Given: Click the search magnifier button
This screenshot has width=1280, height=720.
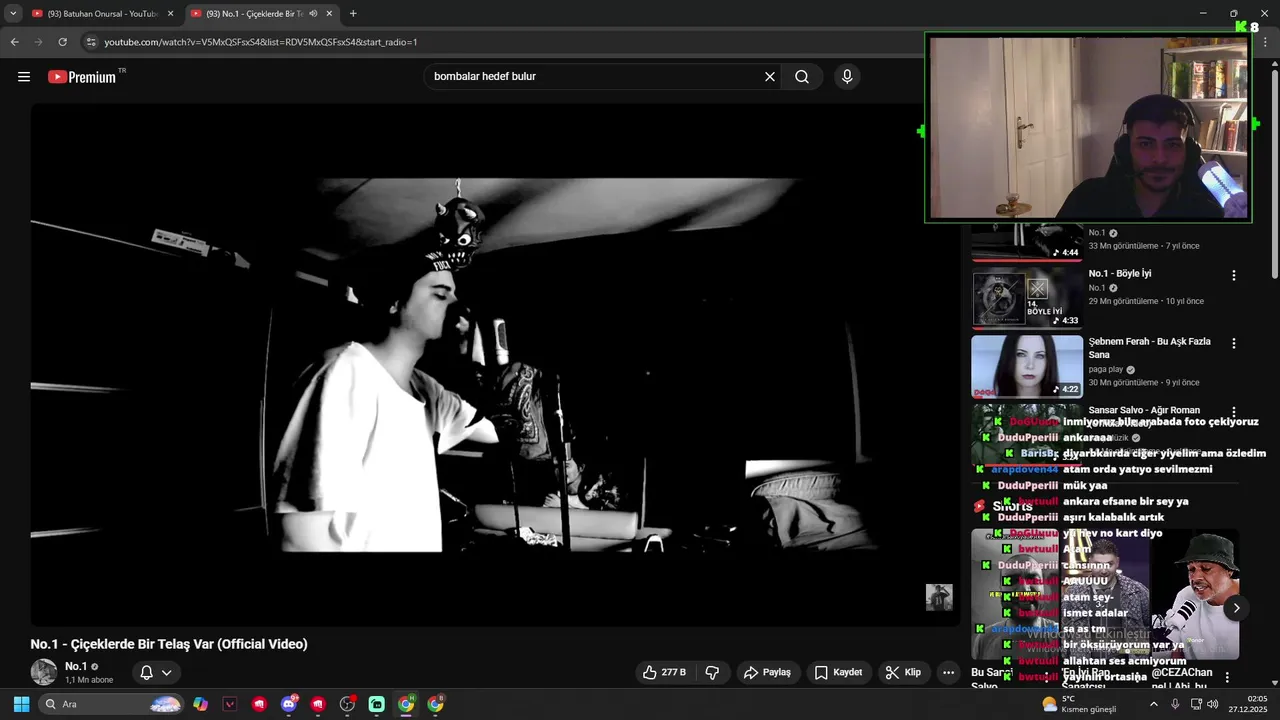Looking at the screenshot, I should pyautogui.click(x=802, y=77).
